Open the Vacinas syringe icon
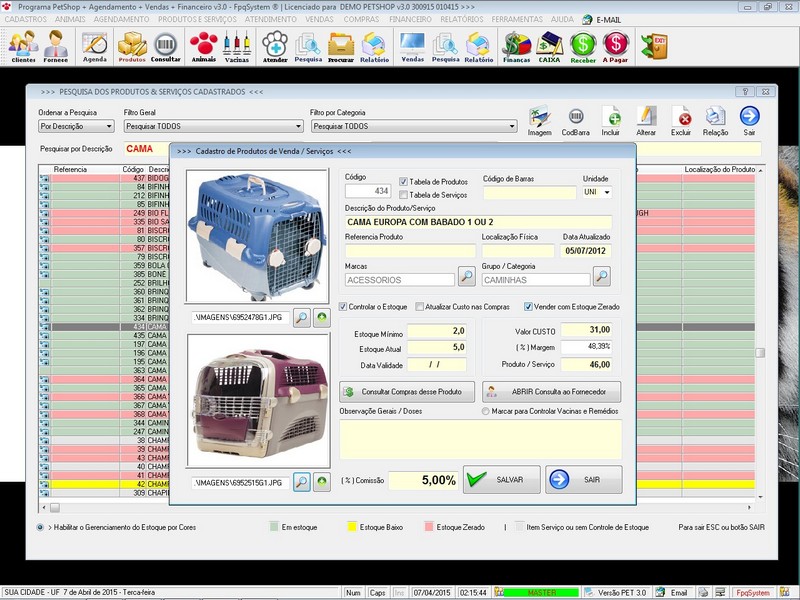The height and width of the screenshot is (600, 800). pyautogui.click(x=237, y=45)
